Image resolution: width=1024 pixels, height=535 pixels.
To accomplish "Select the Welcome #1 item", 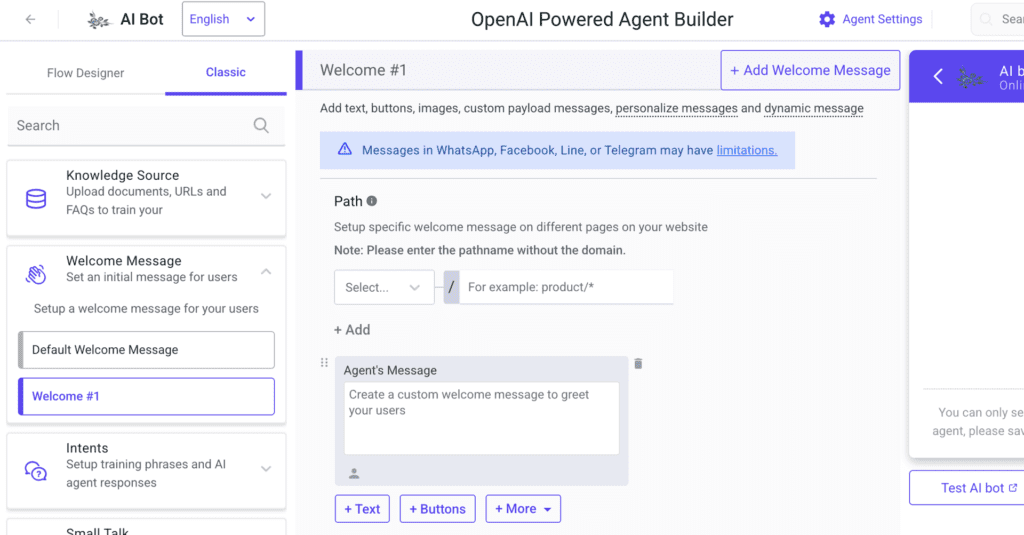I will (146, 397).
